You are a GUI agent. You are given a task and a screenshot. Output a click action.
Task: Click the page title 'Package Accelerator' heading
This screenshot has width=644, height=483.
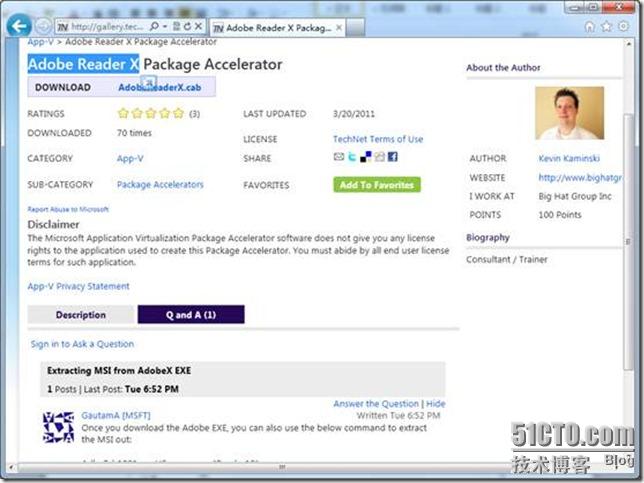pos(213,64)
